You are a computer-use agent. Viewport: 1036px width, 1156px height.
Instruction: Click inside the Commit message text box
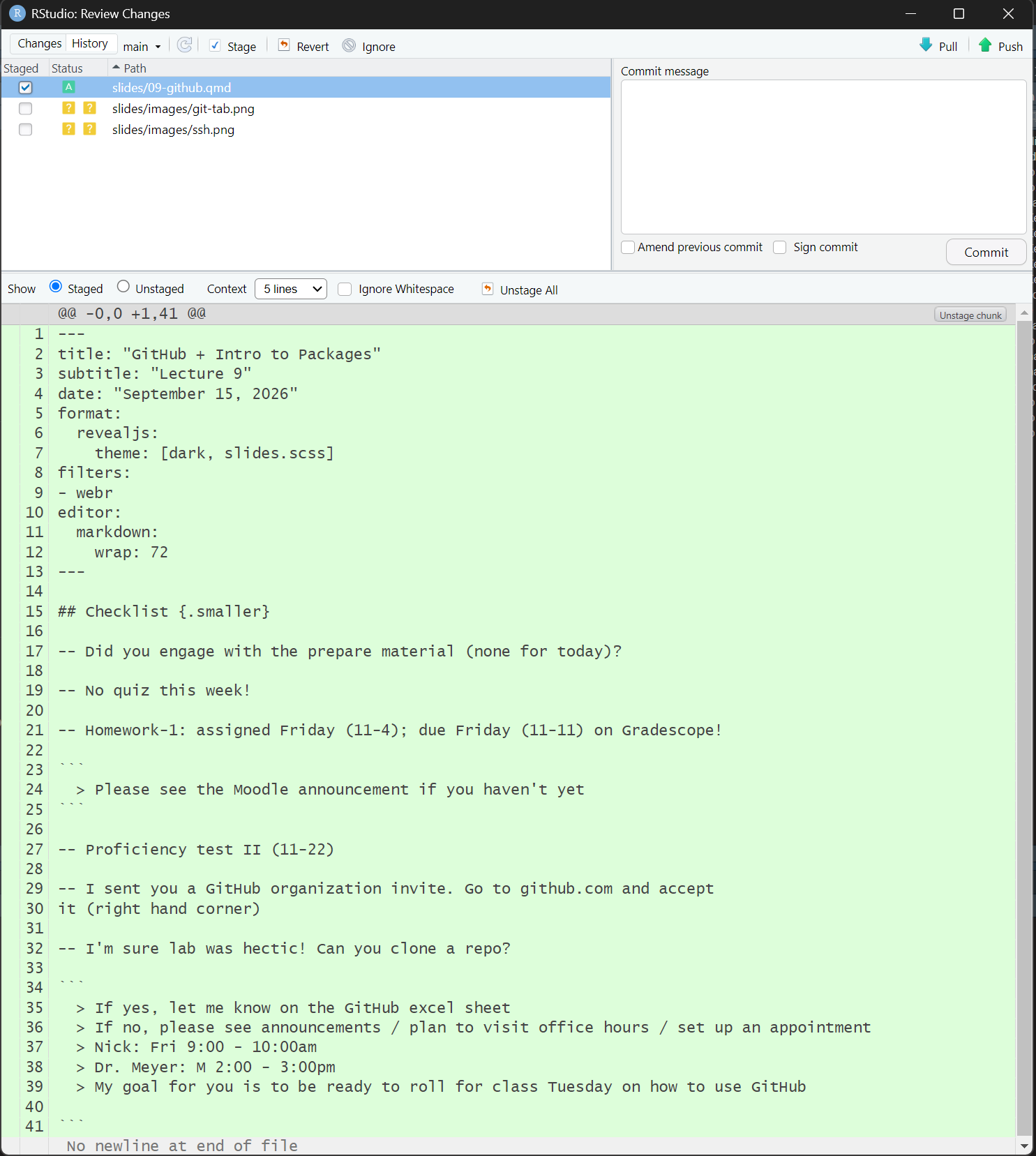823,157
